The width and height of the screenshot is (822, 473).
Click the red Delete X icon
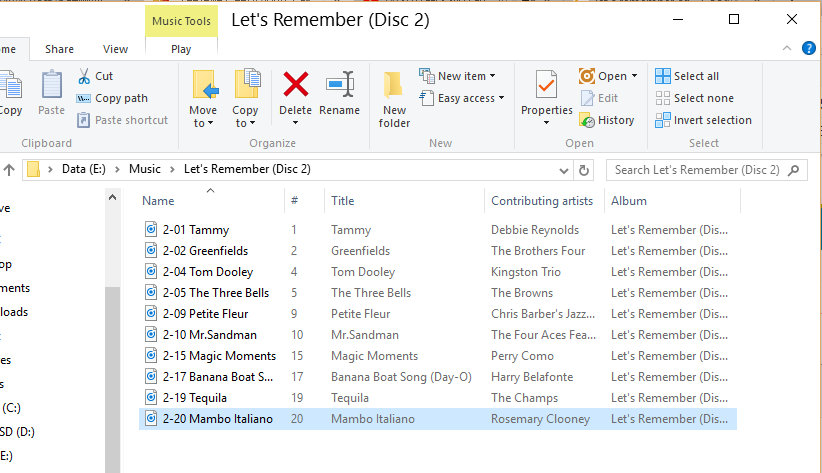pos(296,84)
